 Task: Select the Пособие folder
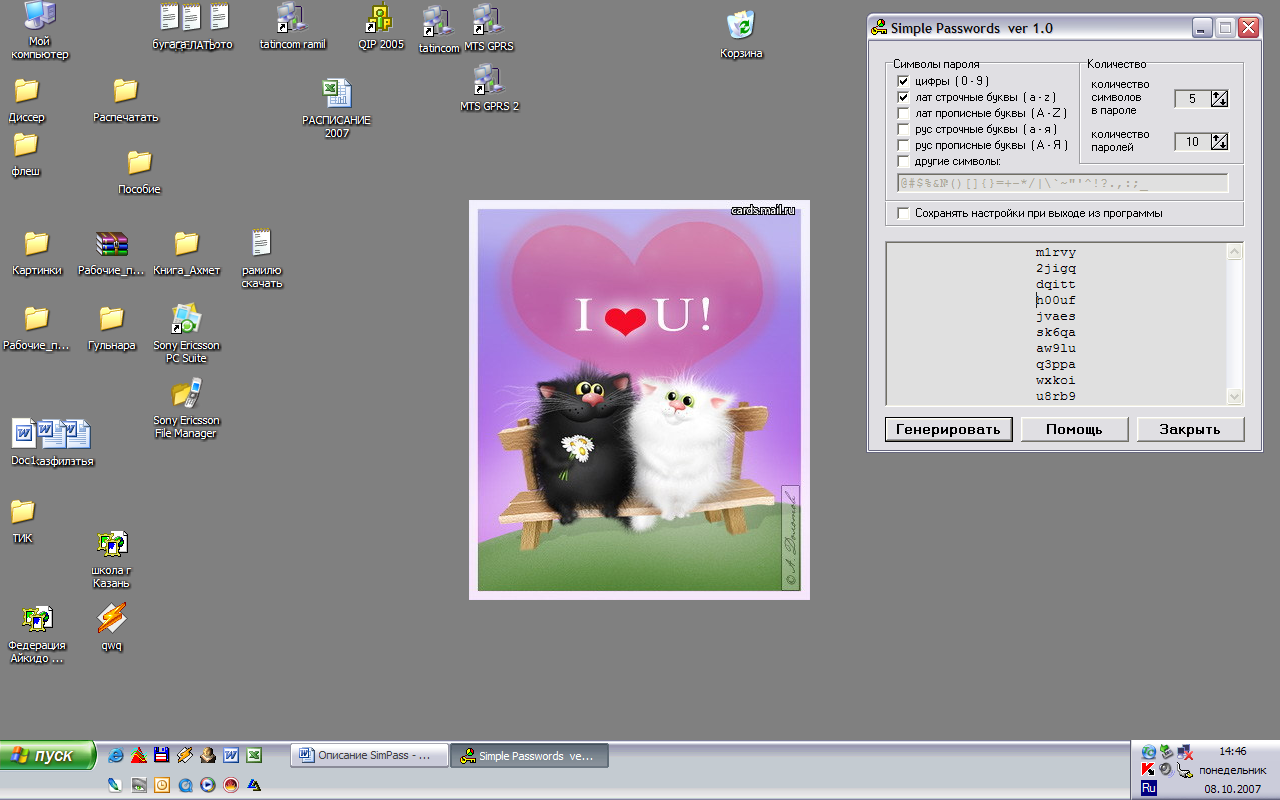139,172
